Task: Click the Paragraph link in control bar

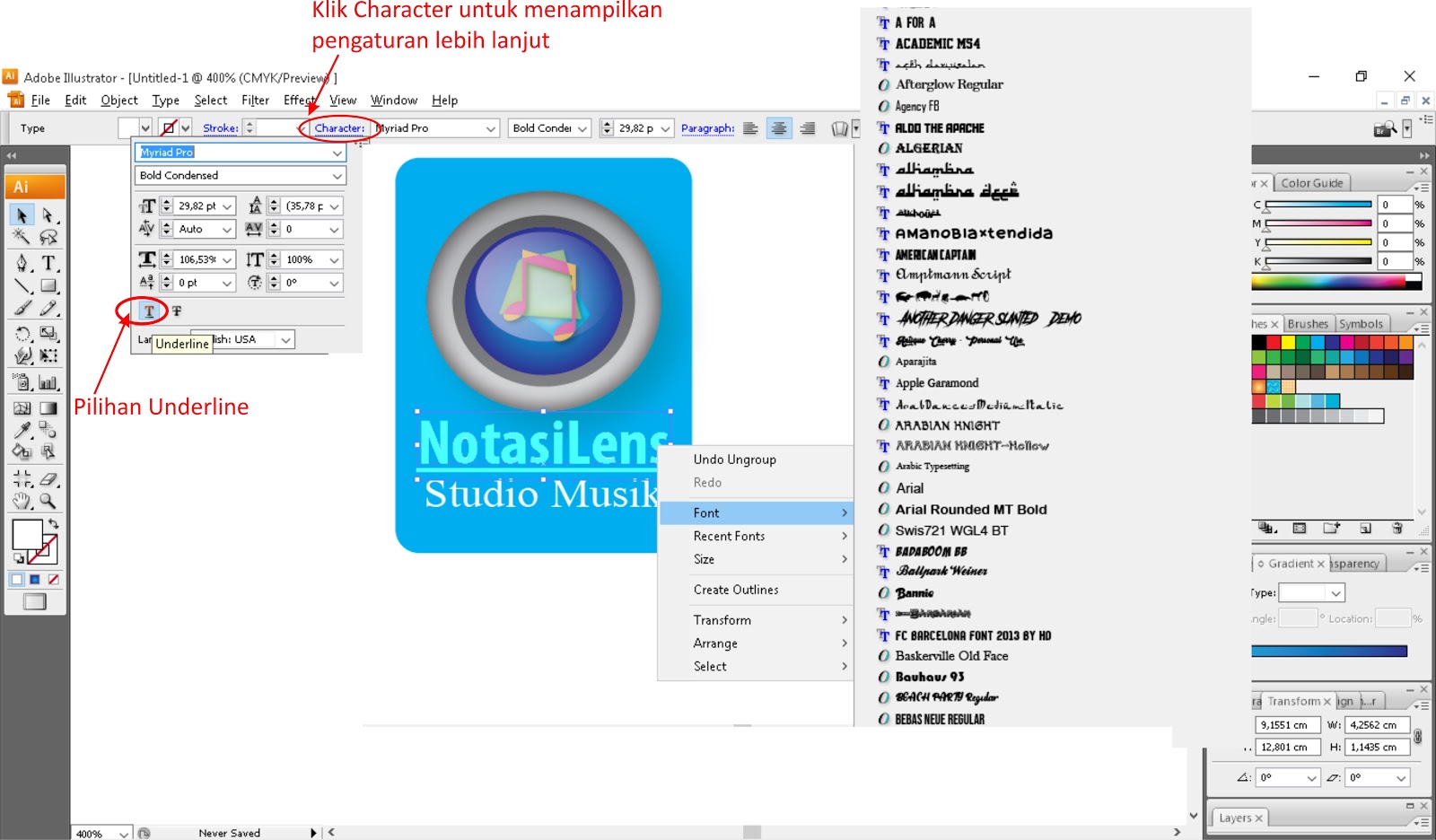Action: (x=707, y=128)
